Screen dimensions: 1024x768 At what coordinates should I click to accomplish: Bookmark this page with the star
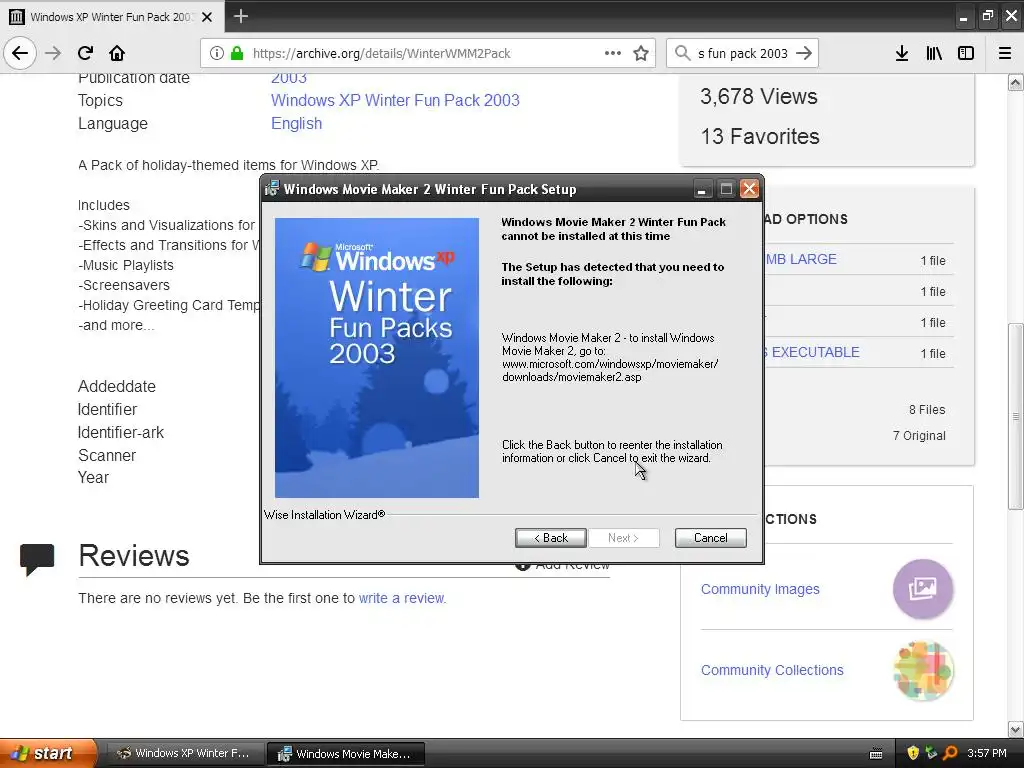(x=641, y=53)
